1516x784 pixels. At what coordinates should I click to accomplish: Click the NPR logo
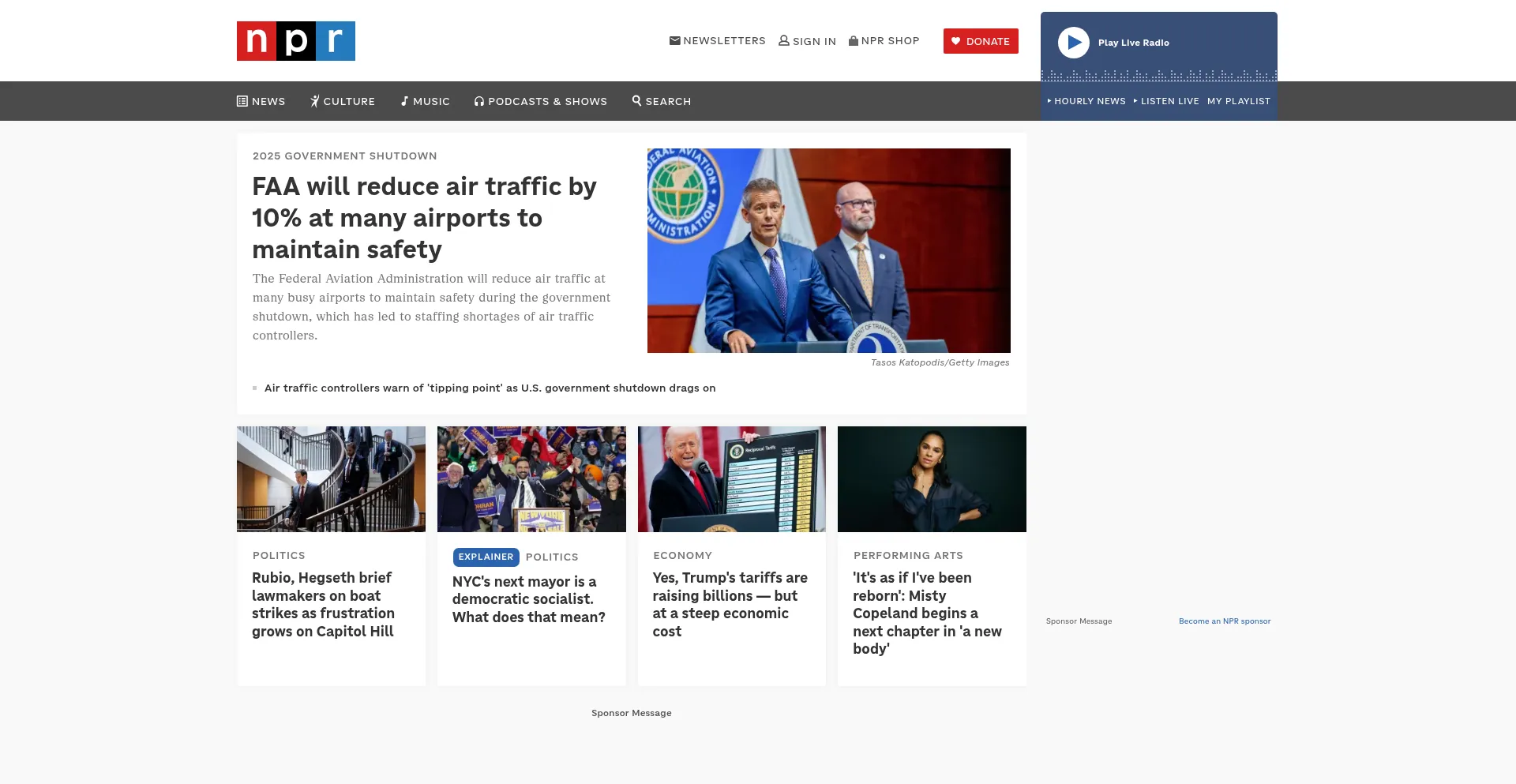point(295,41)
